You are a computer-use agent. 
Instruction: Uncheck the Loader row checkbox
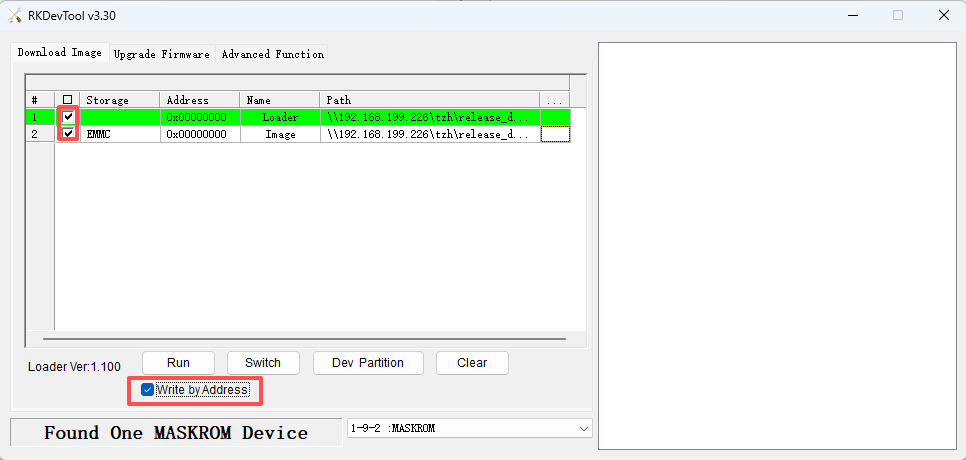(x=68, y=117)
